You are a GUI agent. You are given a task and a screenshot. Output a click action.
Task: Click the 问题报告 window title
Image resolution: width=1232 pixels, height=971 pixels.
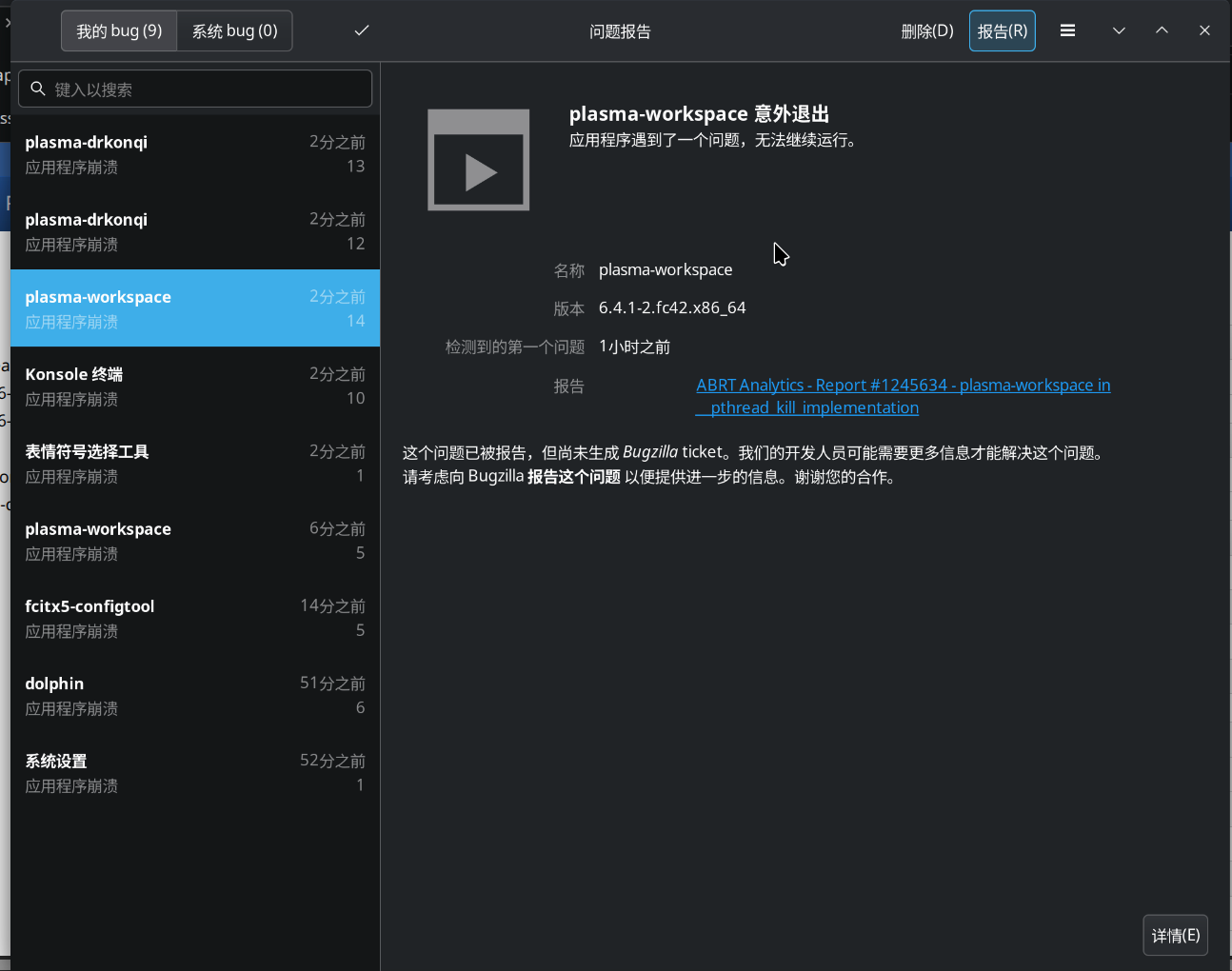(x=620, y=31)
